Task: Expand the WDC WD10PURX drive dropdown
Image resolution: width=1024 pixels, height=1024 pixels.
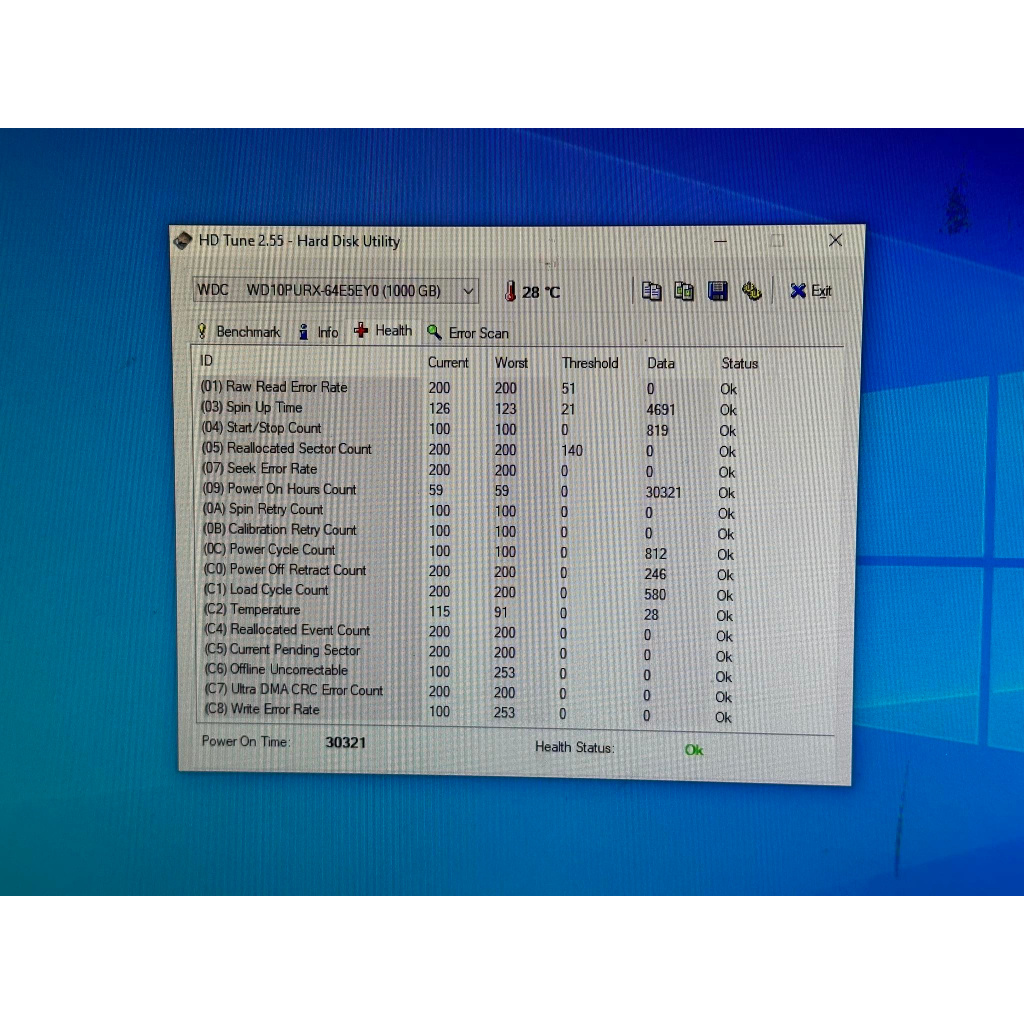Action: pyautogui.click(x=468, y=291)
